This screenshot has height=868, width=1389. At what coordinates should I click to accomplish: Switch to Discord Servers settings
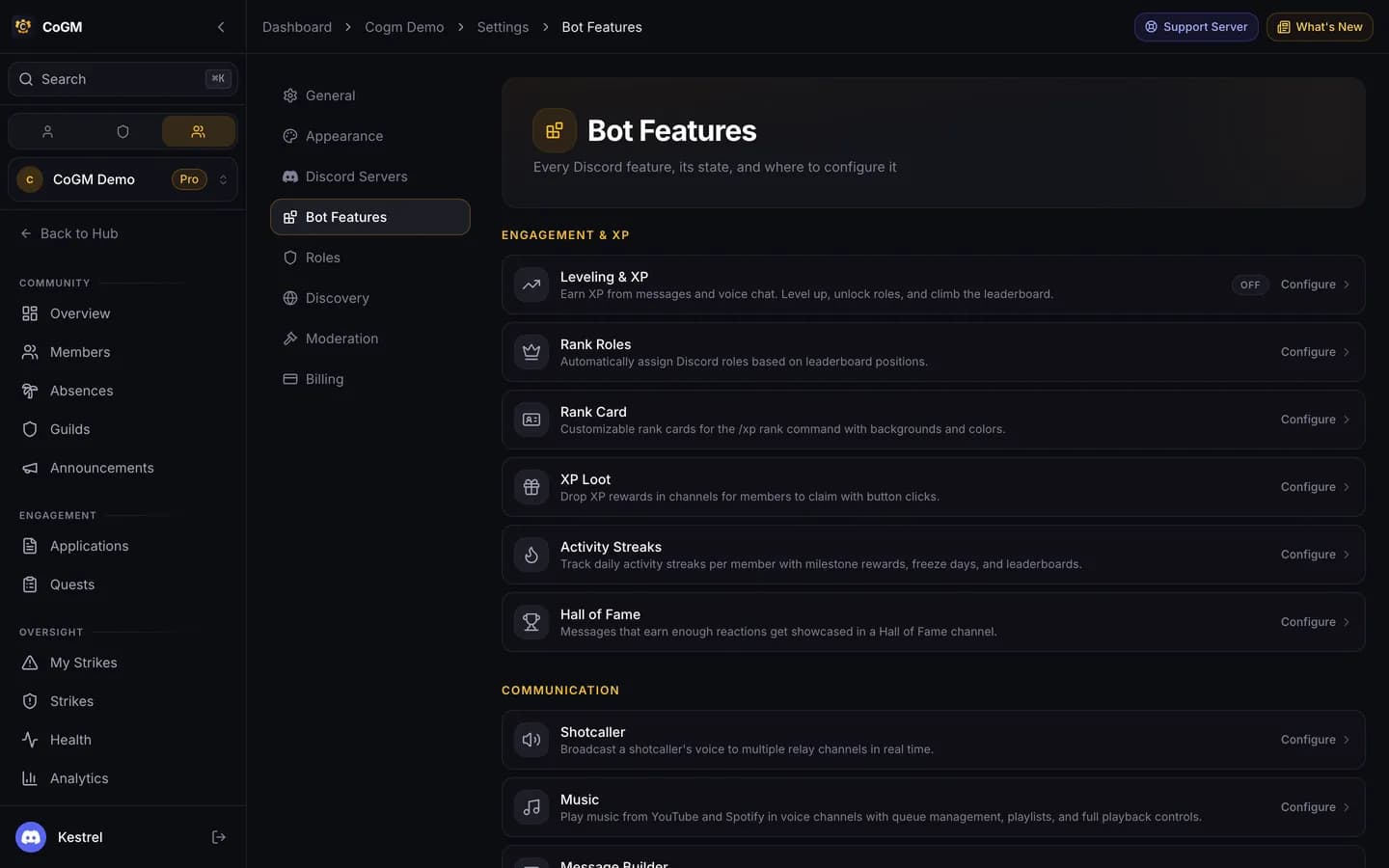click(370, 176)
